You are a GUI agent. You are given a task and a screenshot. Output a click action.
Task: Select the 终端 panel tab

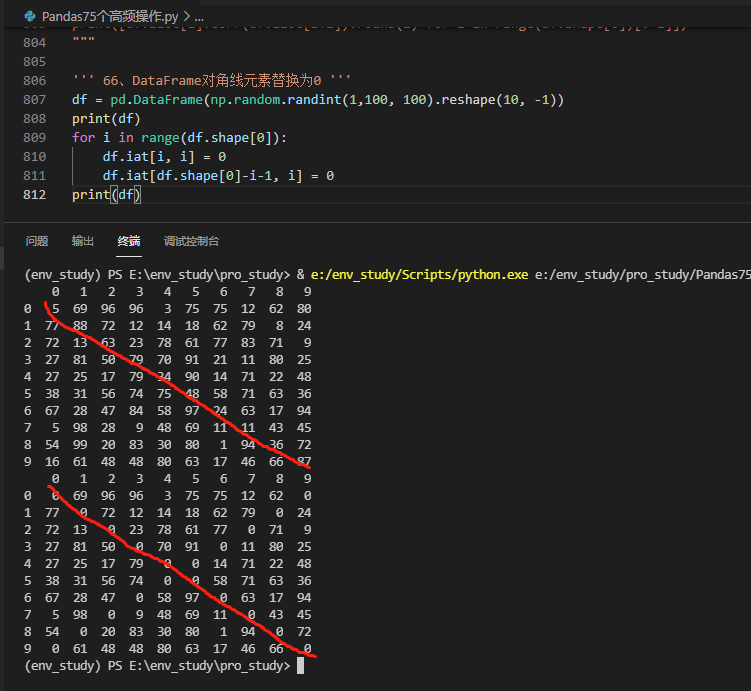[129, 241]
